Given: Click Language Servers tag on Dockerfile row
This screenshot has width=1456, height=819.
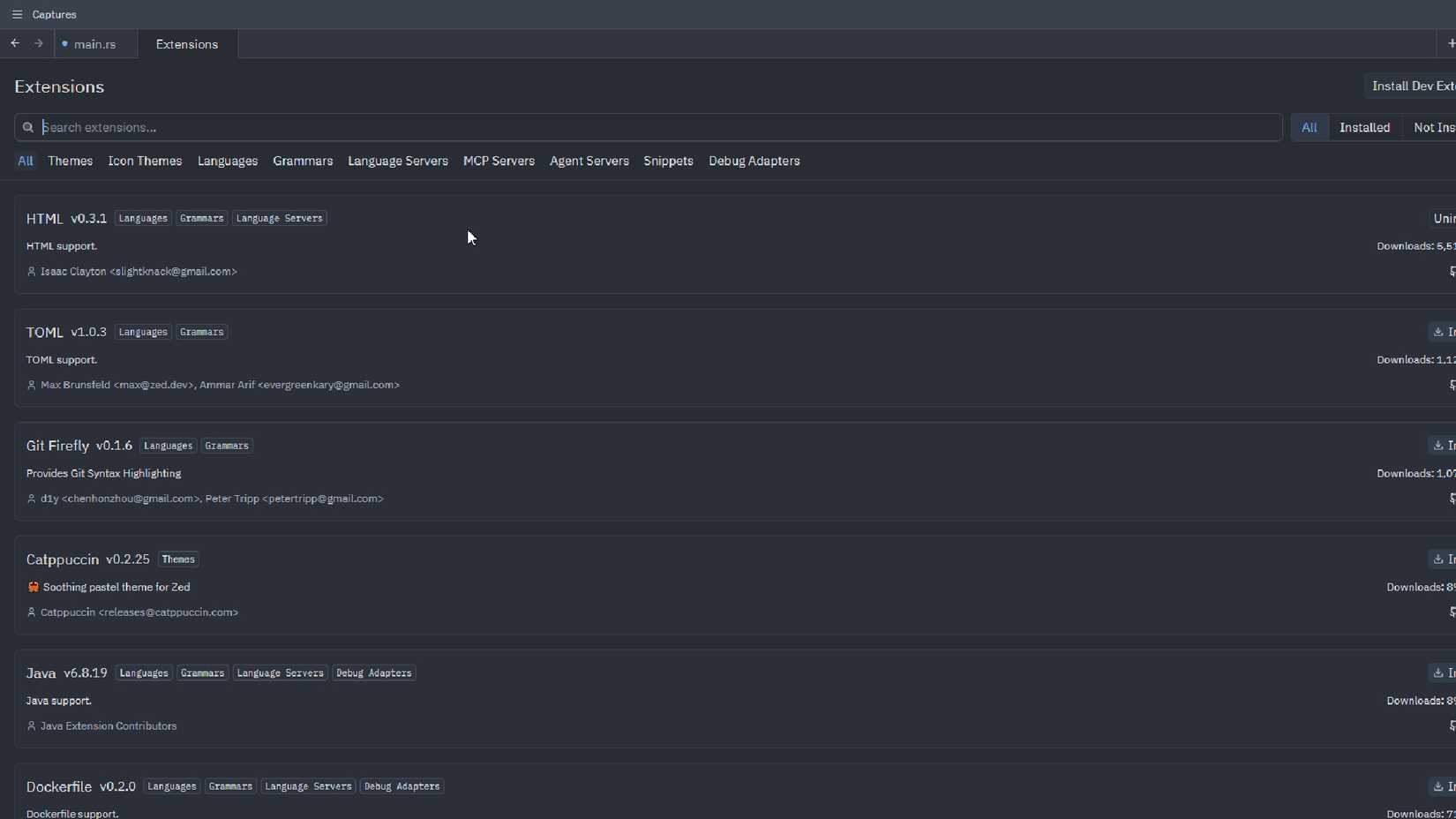Looking at the screenshot, I should [x=308, y=786].
